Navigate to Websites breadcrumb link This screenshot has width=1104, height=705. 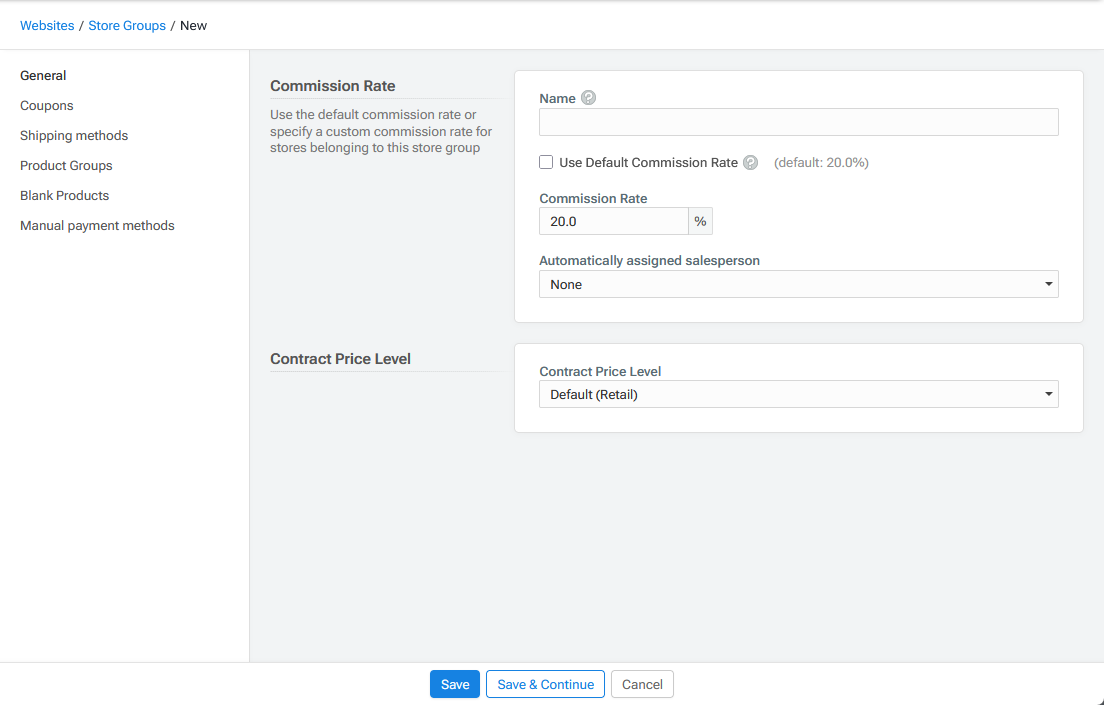pyautogui.click(x=47, y=26)
